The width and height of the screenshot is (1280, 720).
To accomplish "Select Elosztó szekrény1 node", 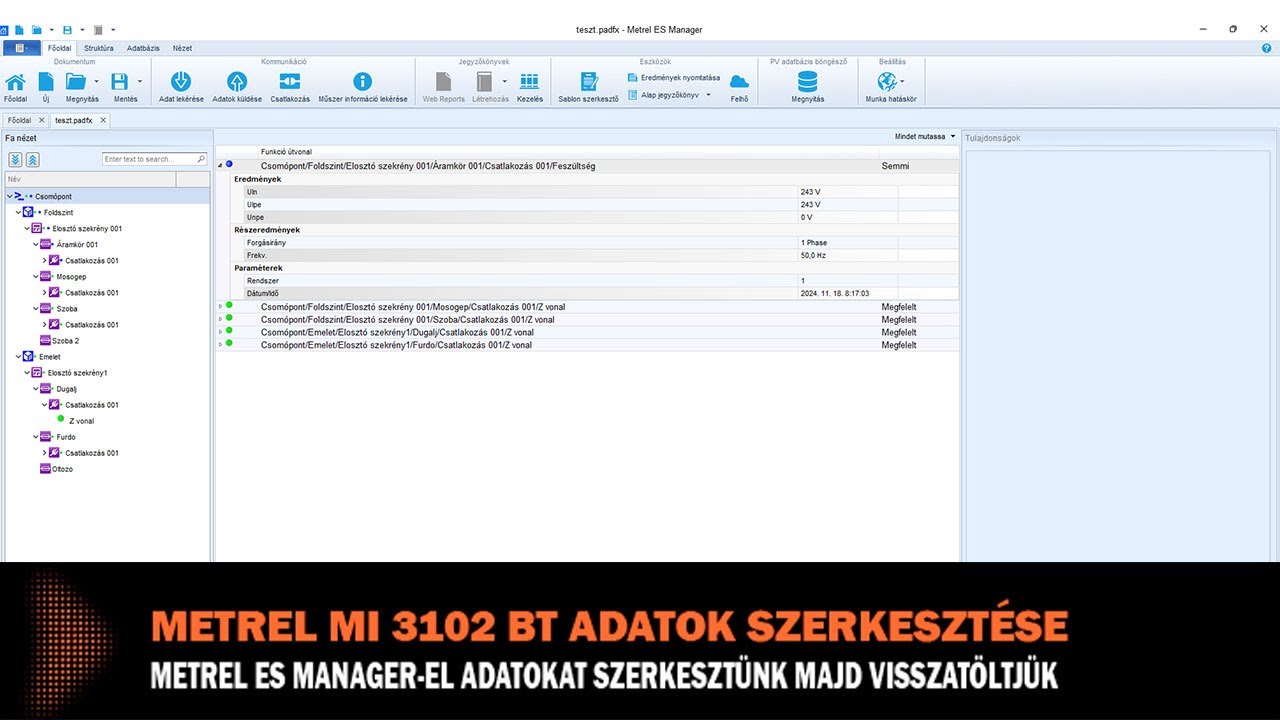I will click(77, 373).
